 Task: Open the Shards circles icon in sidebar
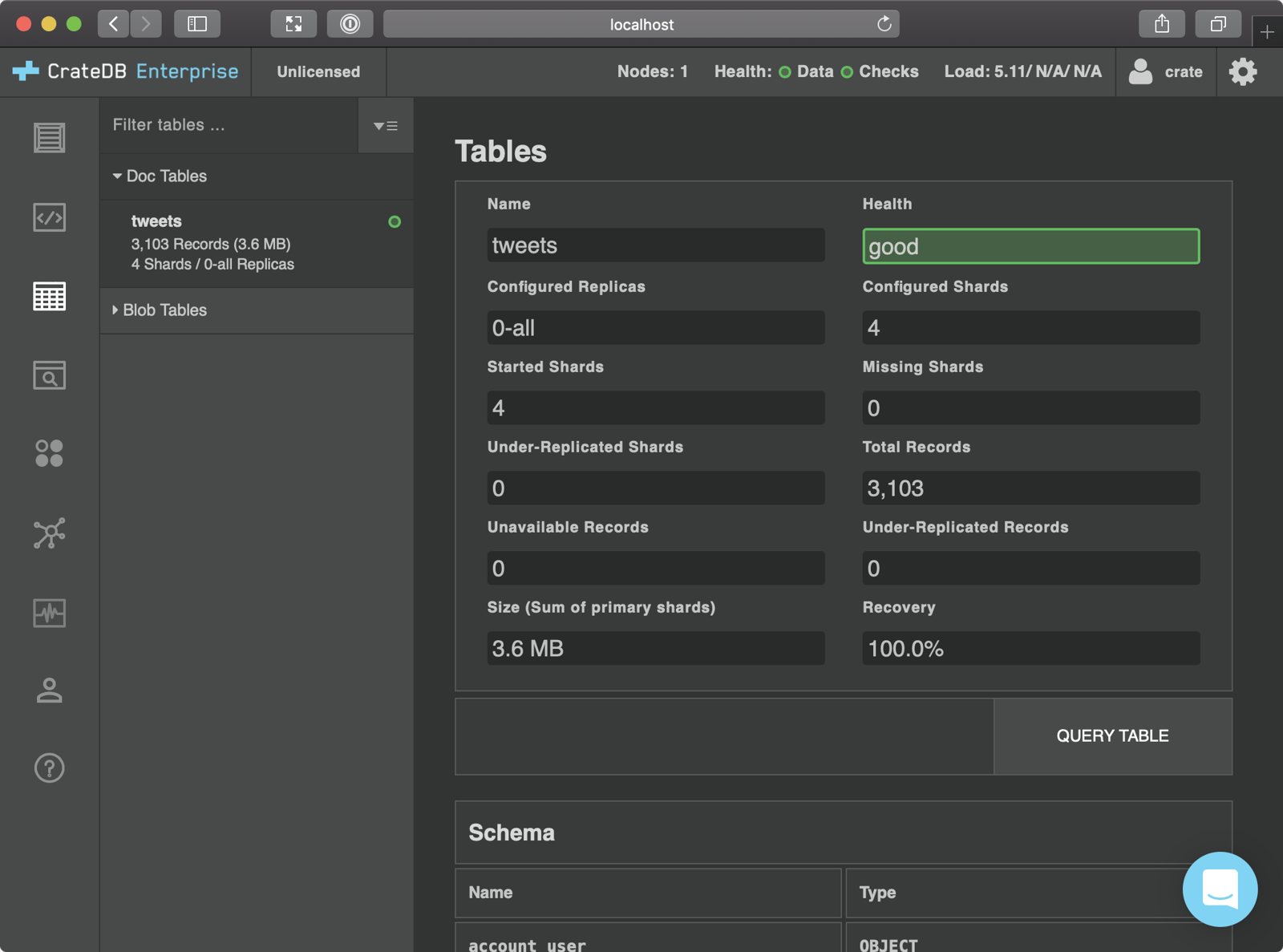49,454
